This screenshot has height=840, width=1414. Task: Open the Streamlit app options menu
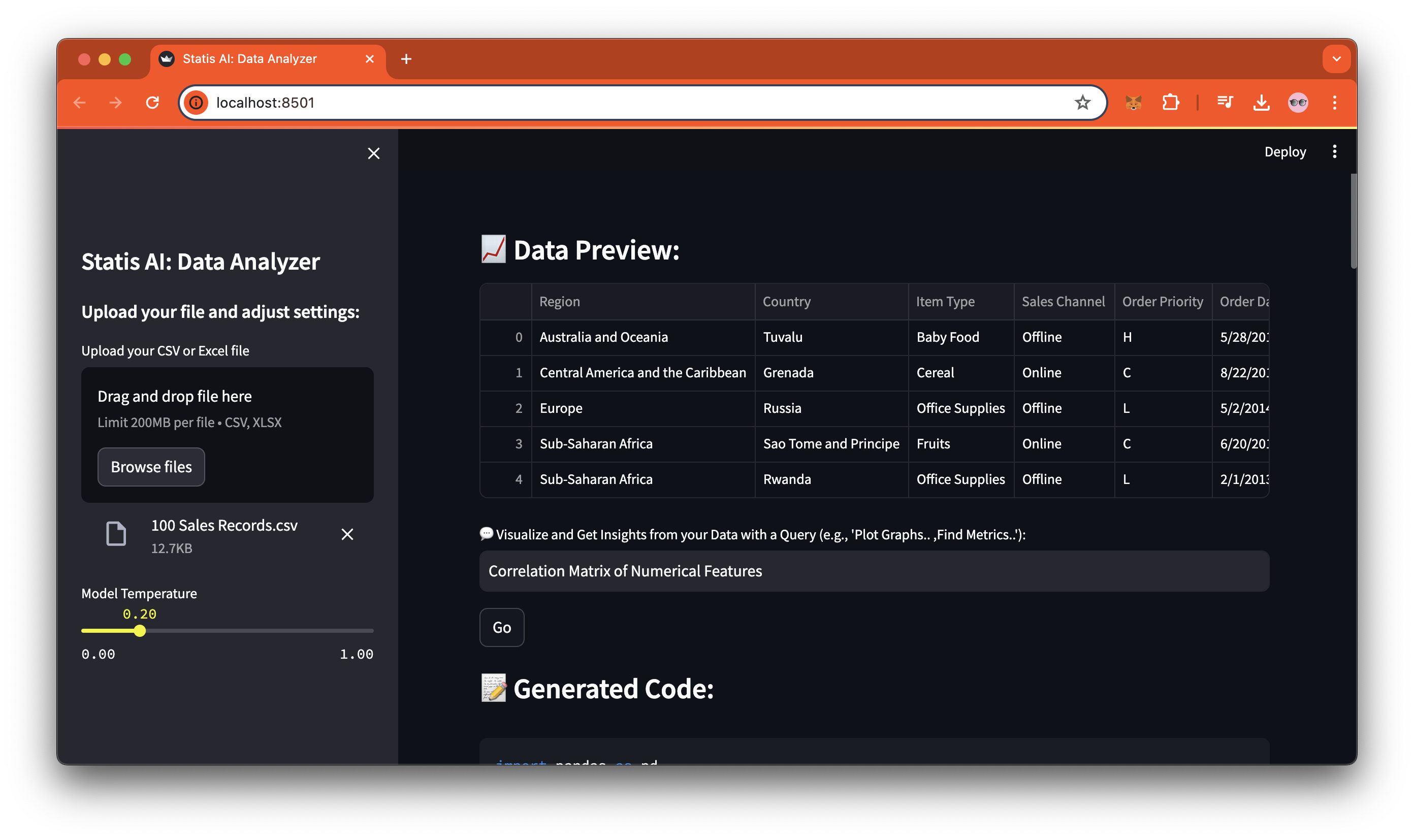pos(1334,152)
